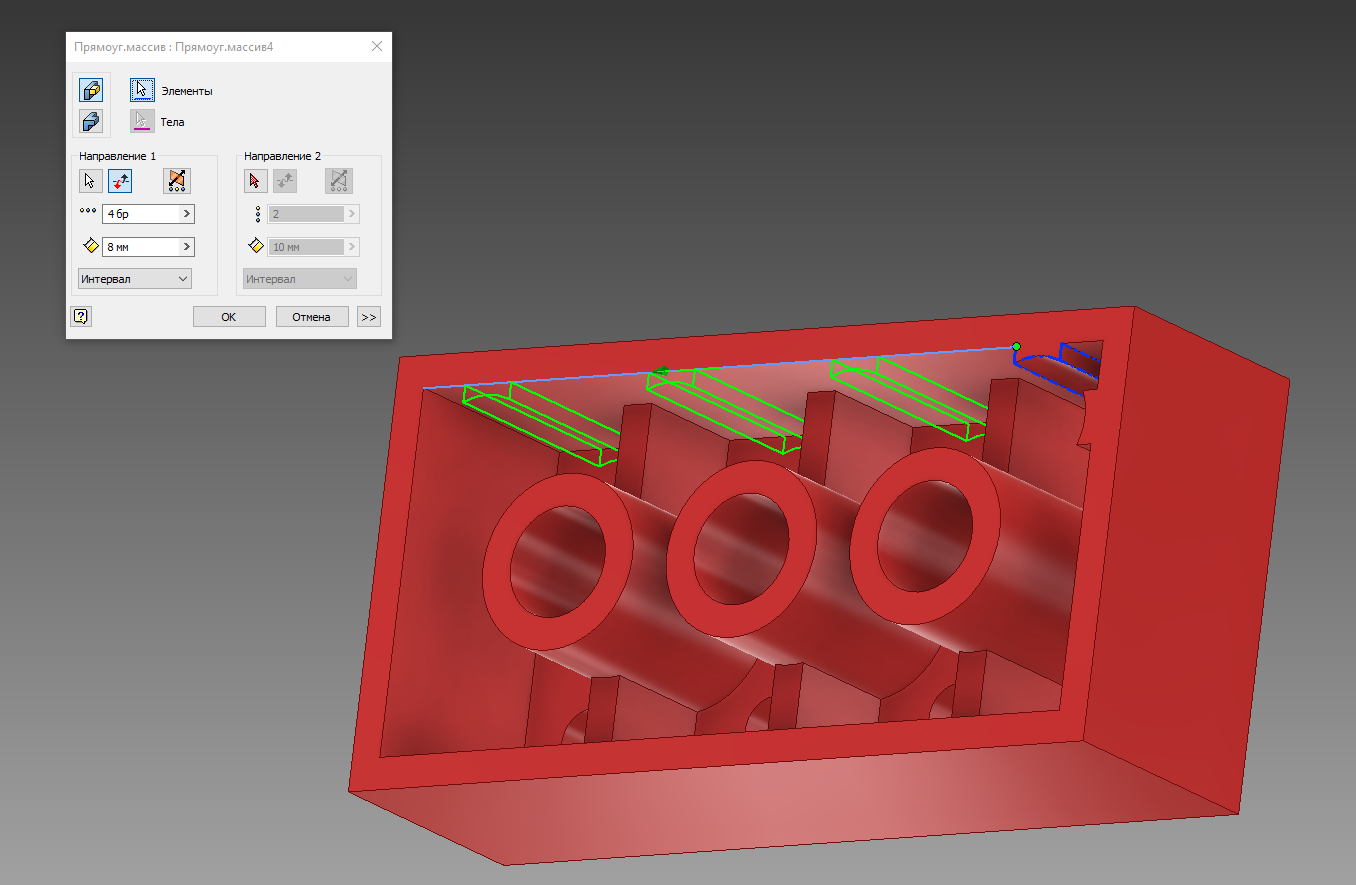Click the dialog title Прямоуг.массив : Прямоуг.массив4
The height and width of the screenshot is (885, 1356).
[174, 46]
